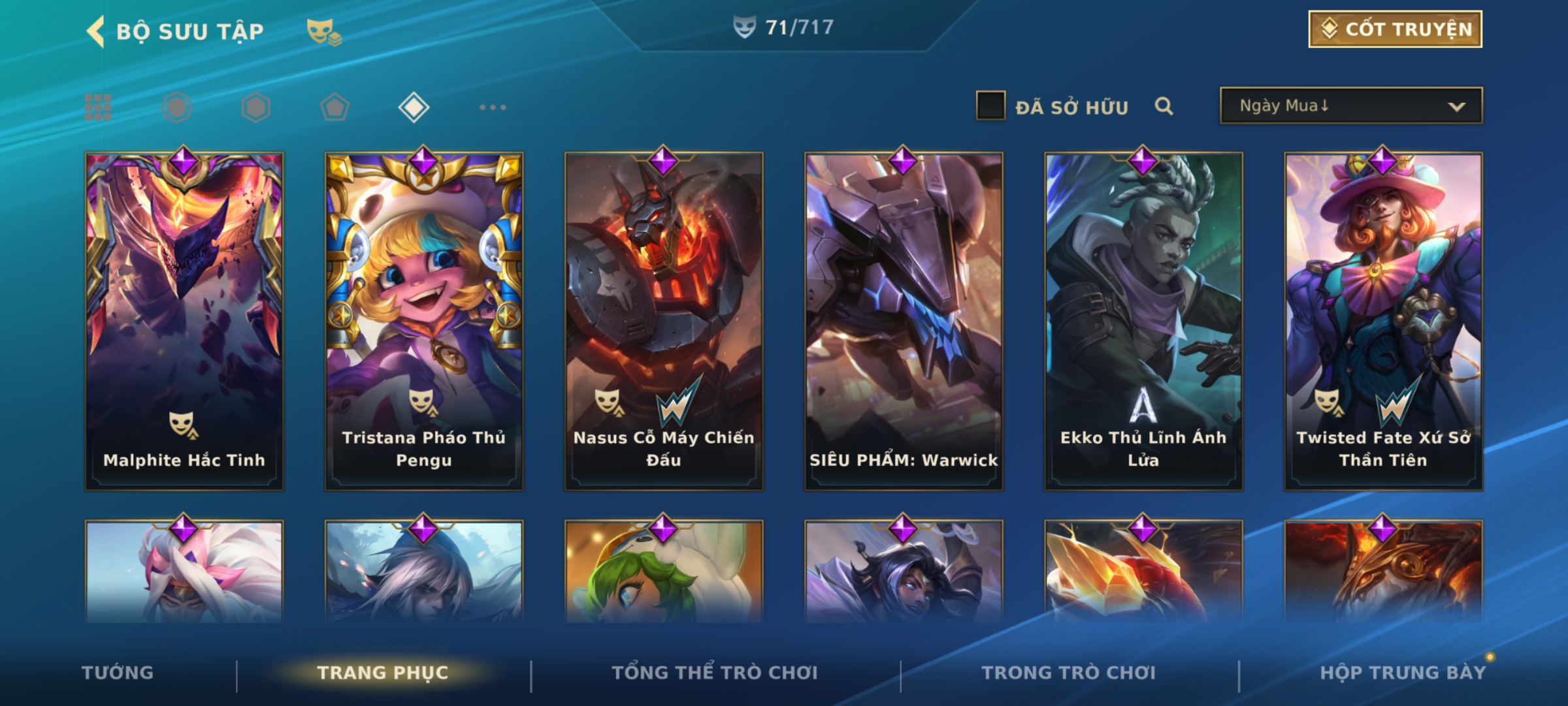Click the Cốt Truyện button
The height and width of the screenshot is (706, 1568).
point(1396,29)
